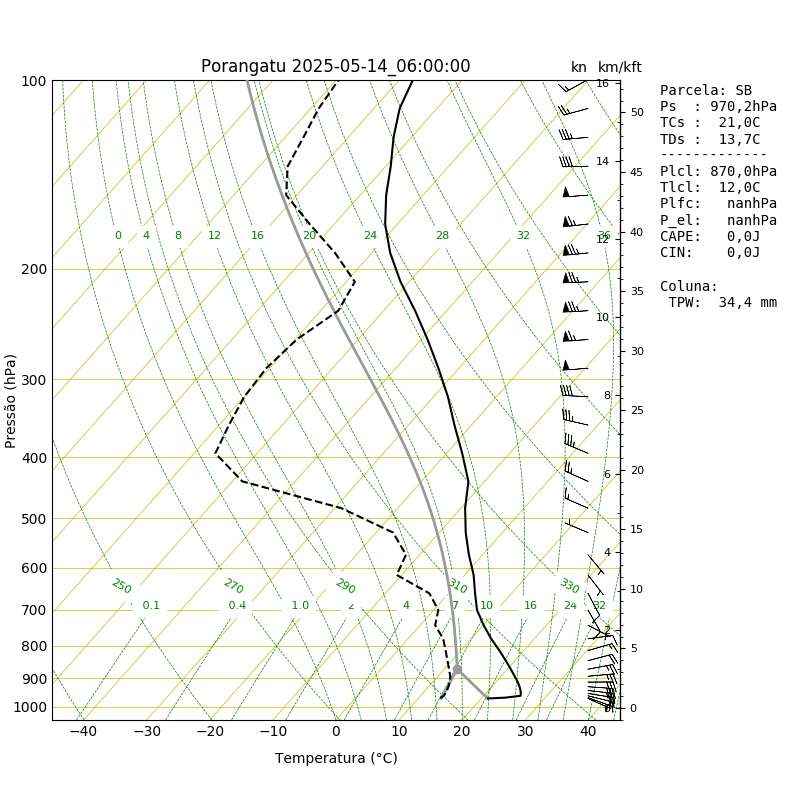Click the 'km/kft' header label

pos(619,67)
